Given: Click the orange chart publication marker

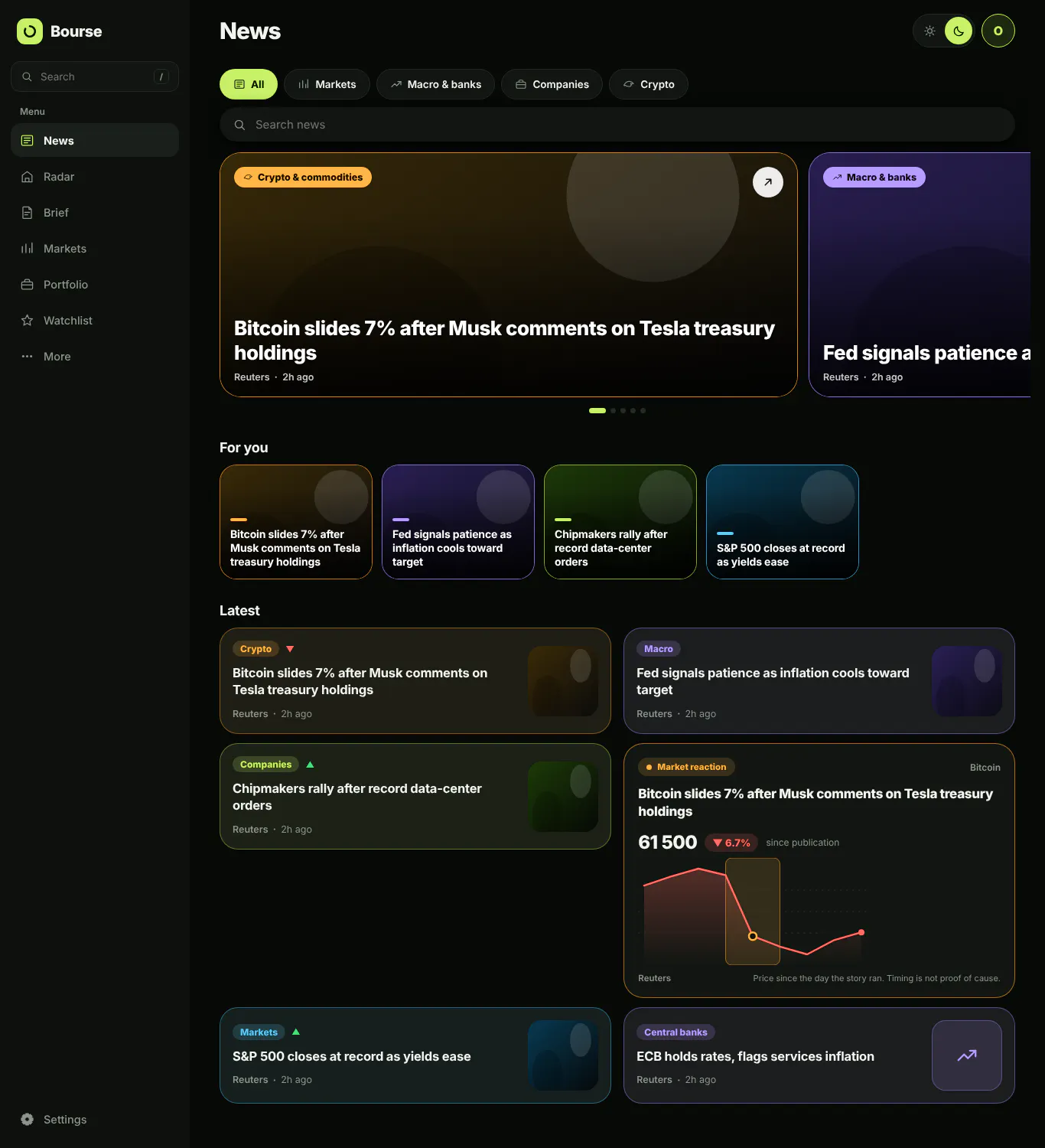Looking at the screenshot, I should (x=753, y=936).
